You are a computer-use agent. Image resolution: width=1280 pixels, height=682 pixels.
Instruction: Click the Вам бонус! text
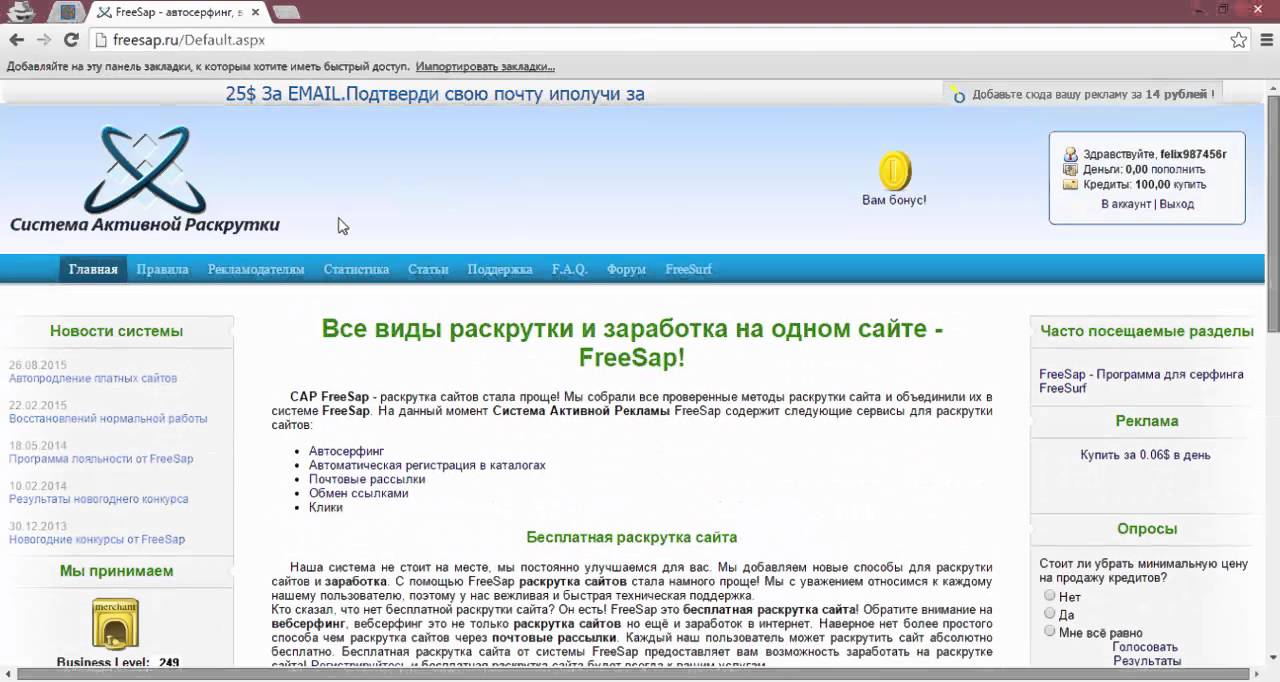[894, 200]
